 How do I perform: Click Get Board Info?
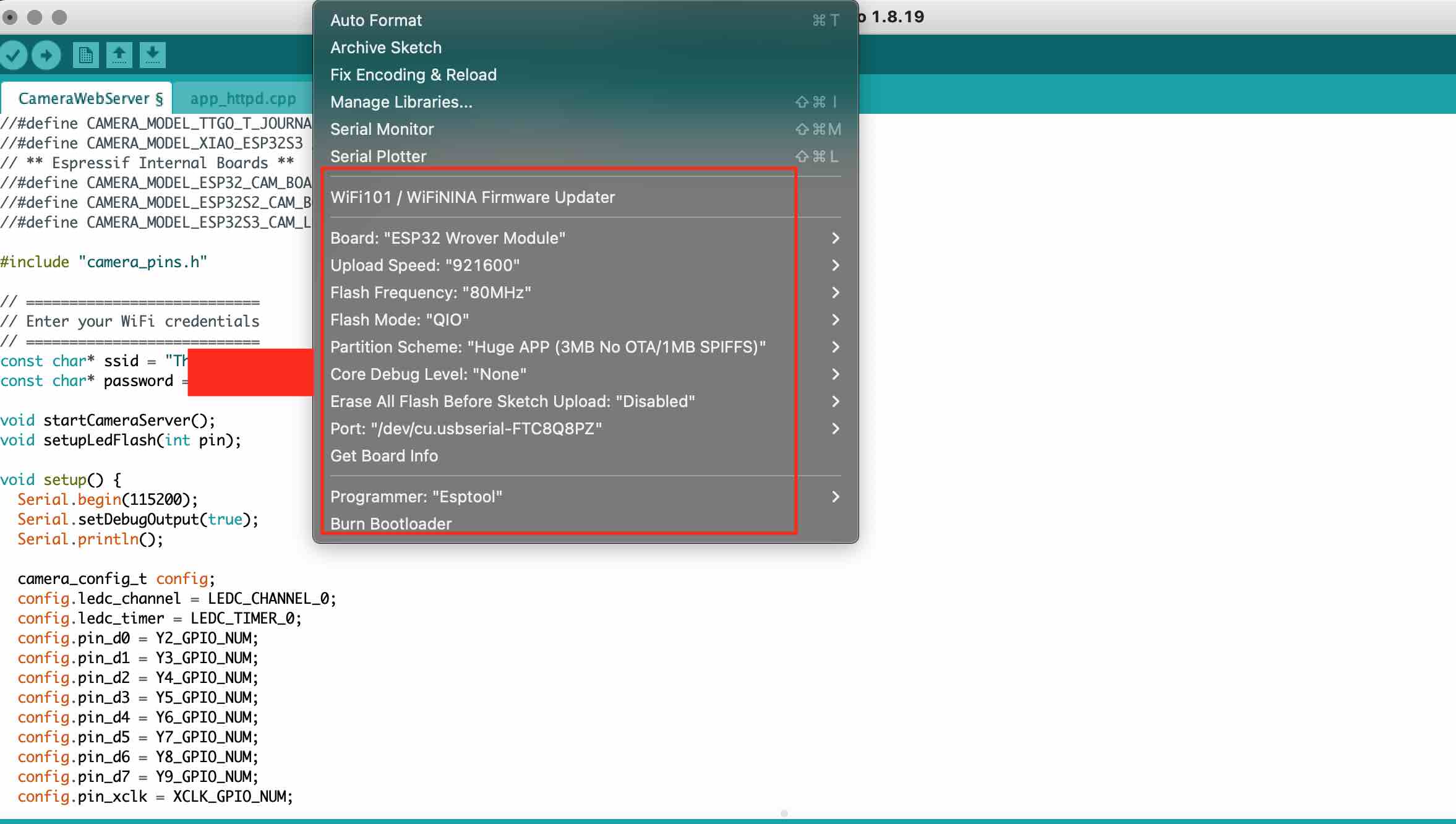click(x=585, y=456)
